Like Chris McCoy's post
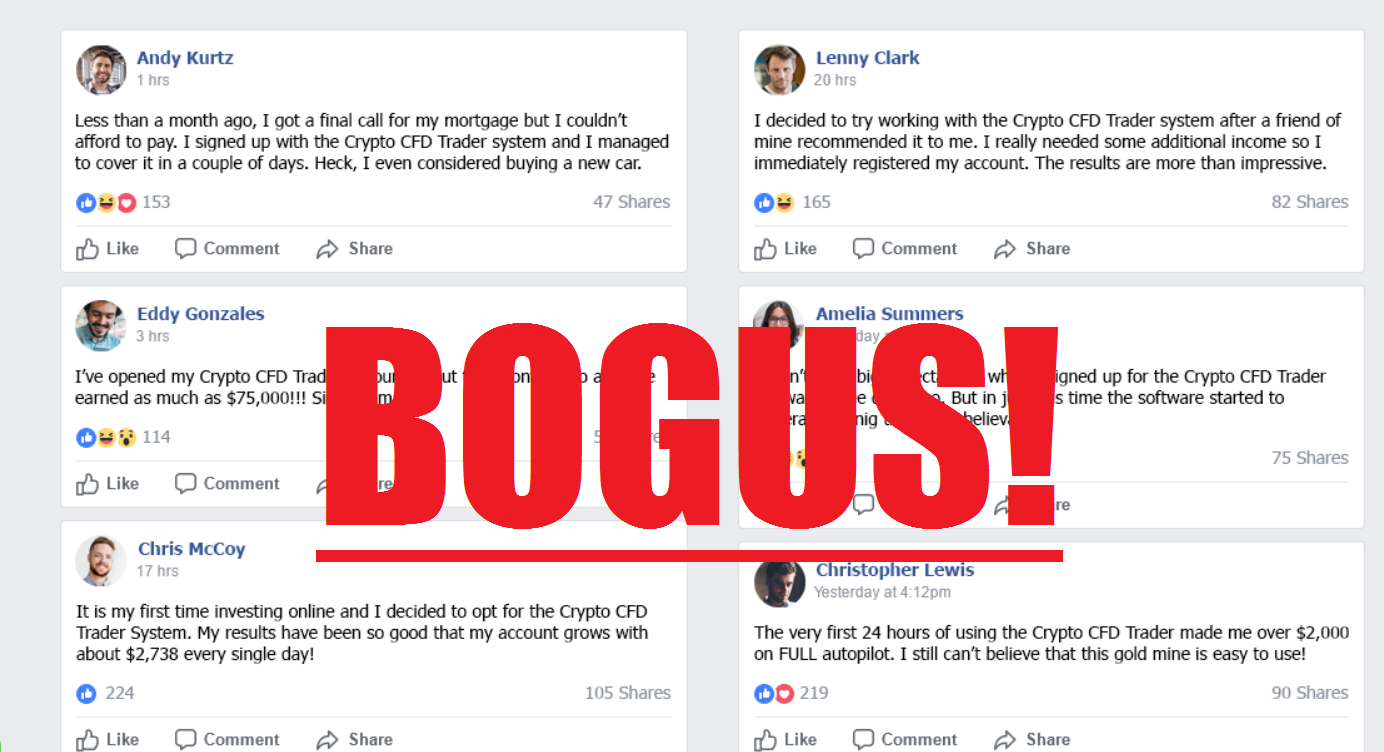 108,740
